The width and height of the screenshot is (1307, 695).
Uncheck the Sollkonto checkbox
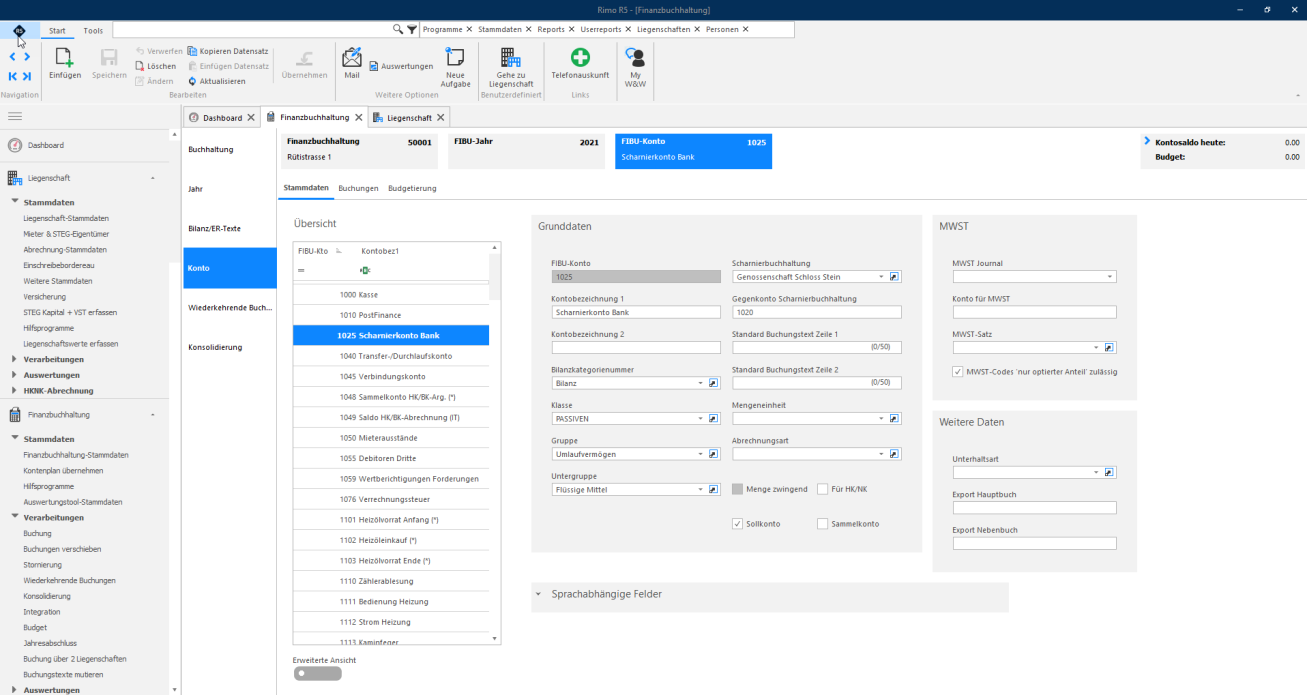point(738,523)
